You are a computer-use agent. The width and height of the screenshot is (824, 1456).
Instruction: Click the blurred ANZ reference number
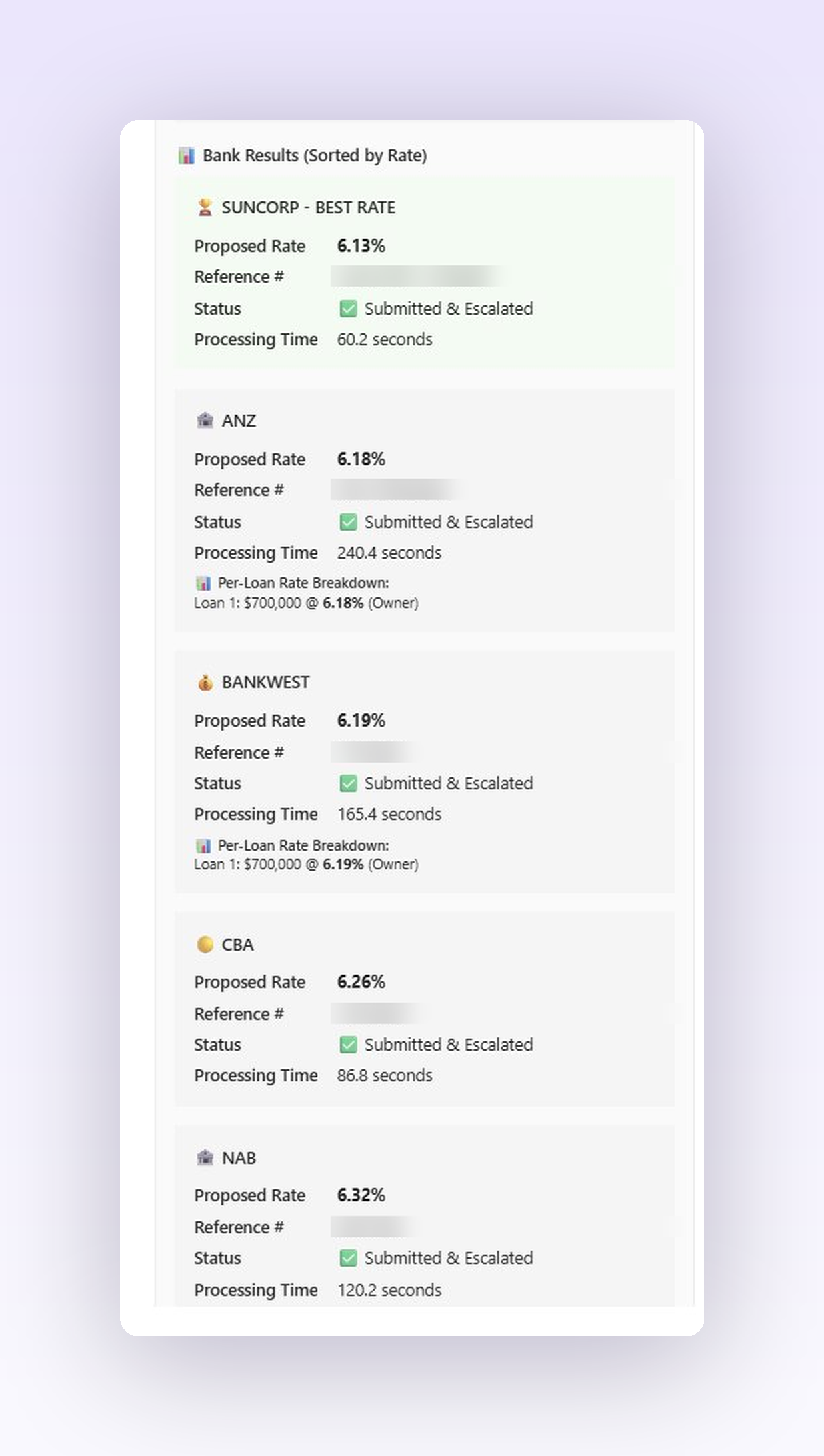[x=397, y=489]
